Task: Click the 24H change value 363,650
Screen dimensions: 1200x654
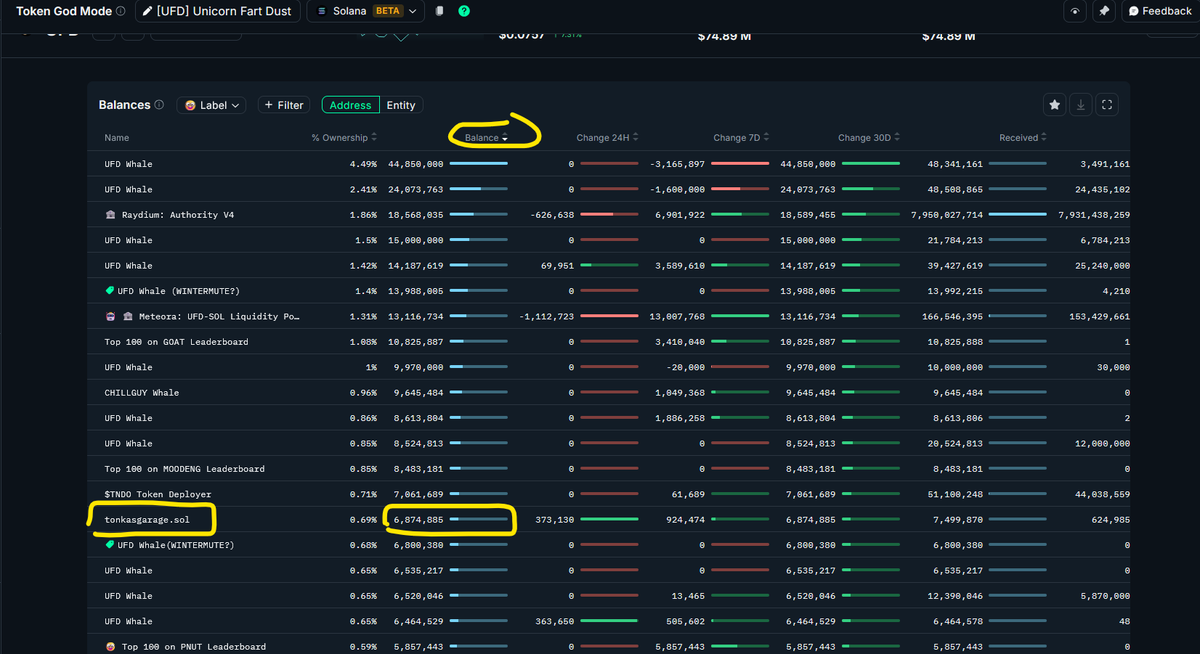Action: (555, 621)
